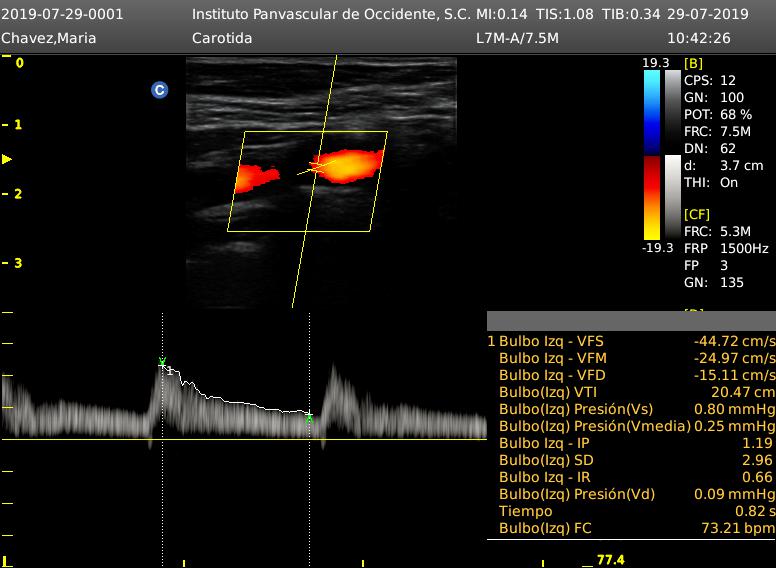Click the Bulbo Izq - VFS measurement row
This screenshot has width=776, height=568.
click(631, 341)
